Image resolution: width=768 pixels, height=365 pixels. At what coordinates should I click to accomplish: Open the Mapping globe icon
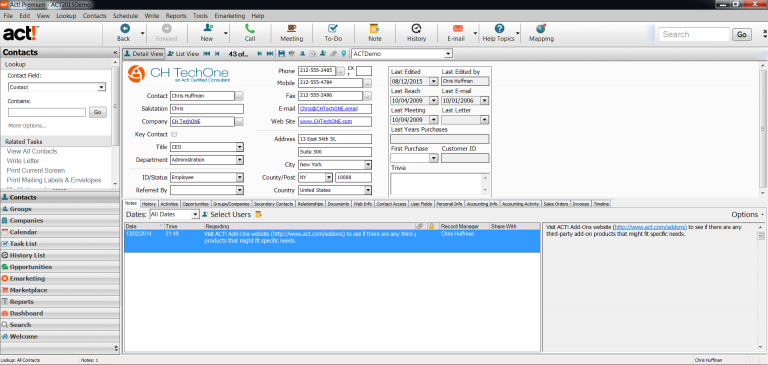click(x=541, y=29)
